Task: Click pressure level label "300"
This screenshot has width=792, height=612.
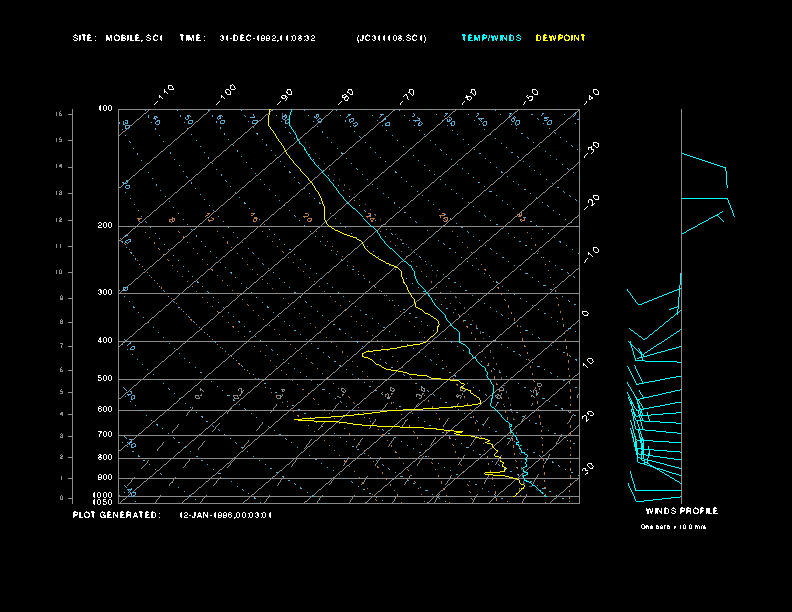Action: (x=105, y=292)
